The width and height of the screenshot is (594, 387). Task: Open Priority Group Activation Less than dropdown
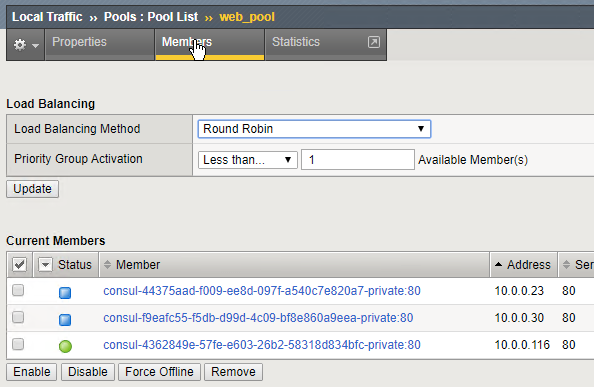point(247,159)
